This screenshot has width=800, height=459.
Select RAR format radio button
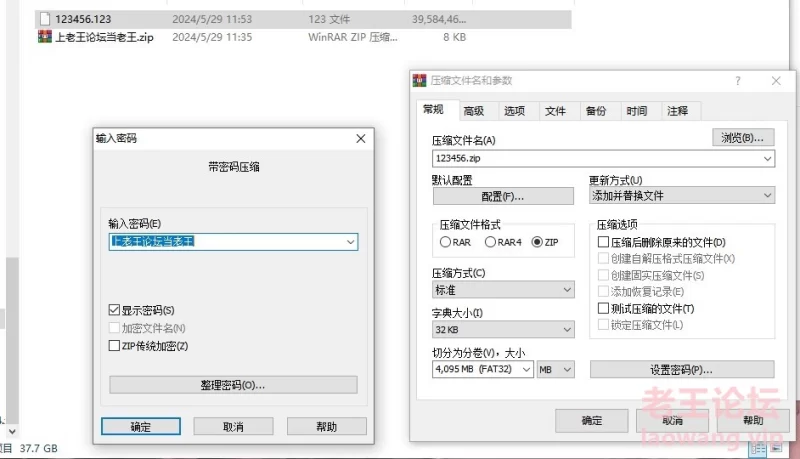coord(445,242)
